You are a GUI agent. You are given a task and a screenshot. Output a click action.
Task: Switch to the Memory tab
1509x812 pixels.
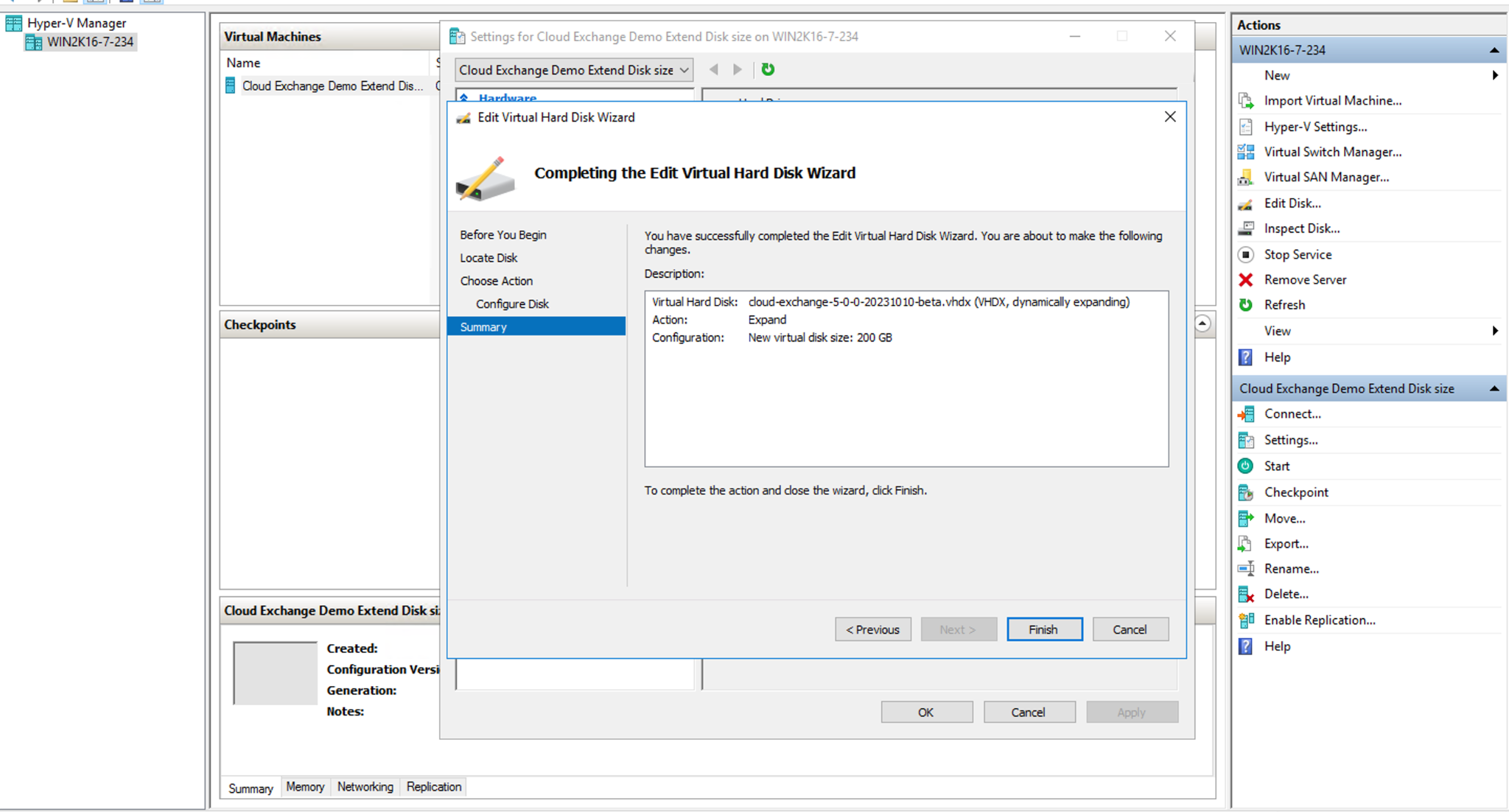pos(305,787)
